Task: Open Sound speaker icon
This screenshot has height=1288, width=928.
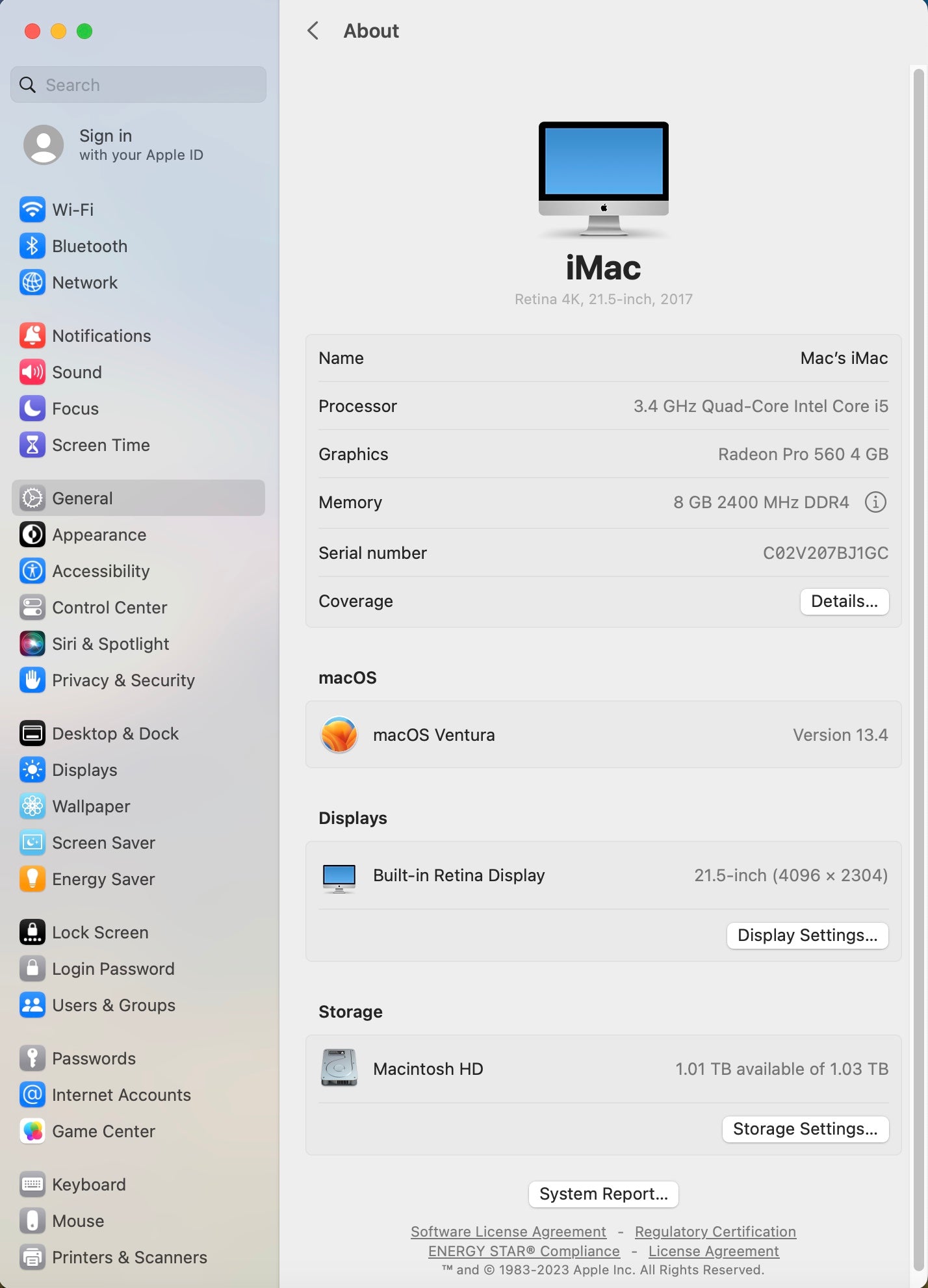Action: tap(32, 372)
